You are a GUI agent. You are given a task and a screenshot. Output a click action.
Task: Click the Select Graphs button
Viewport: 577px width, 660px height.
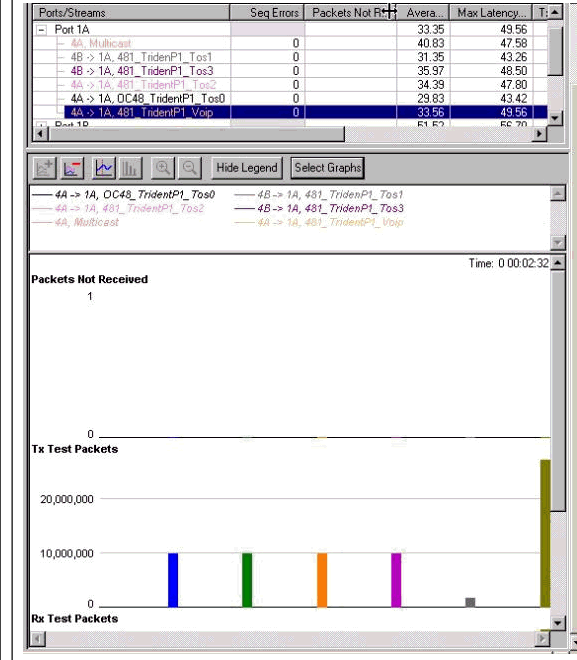(327, 168)
